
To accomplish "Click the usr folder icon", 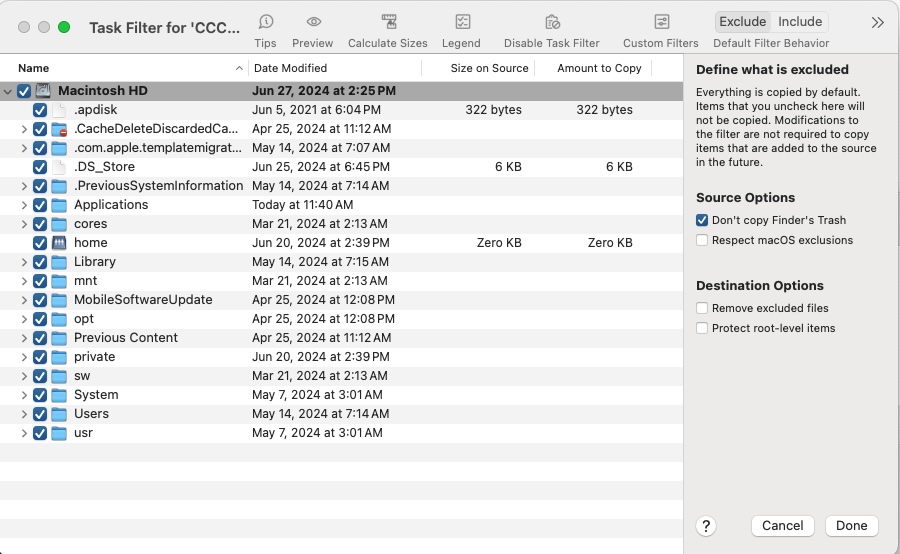I will (59, 433).
